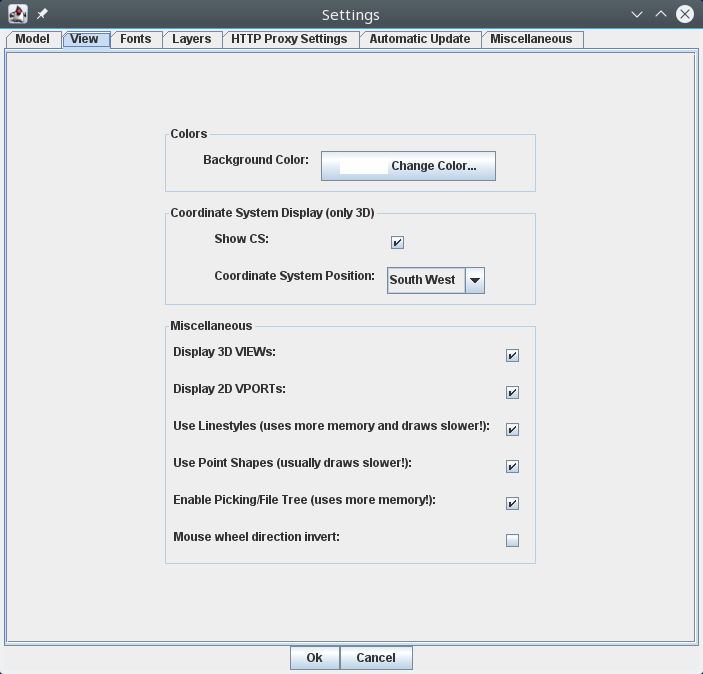Screen dimensions: 703x674
Task: Select the South West combo box field
Action: click(423, 281)
